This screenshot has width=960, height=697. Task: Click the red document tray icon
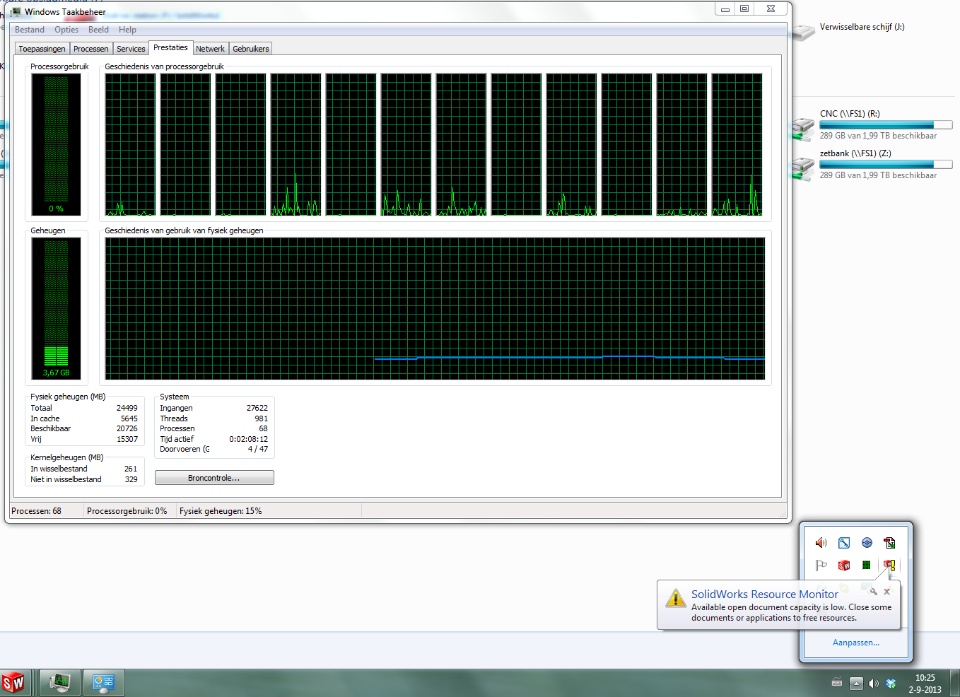[889, 543]
